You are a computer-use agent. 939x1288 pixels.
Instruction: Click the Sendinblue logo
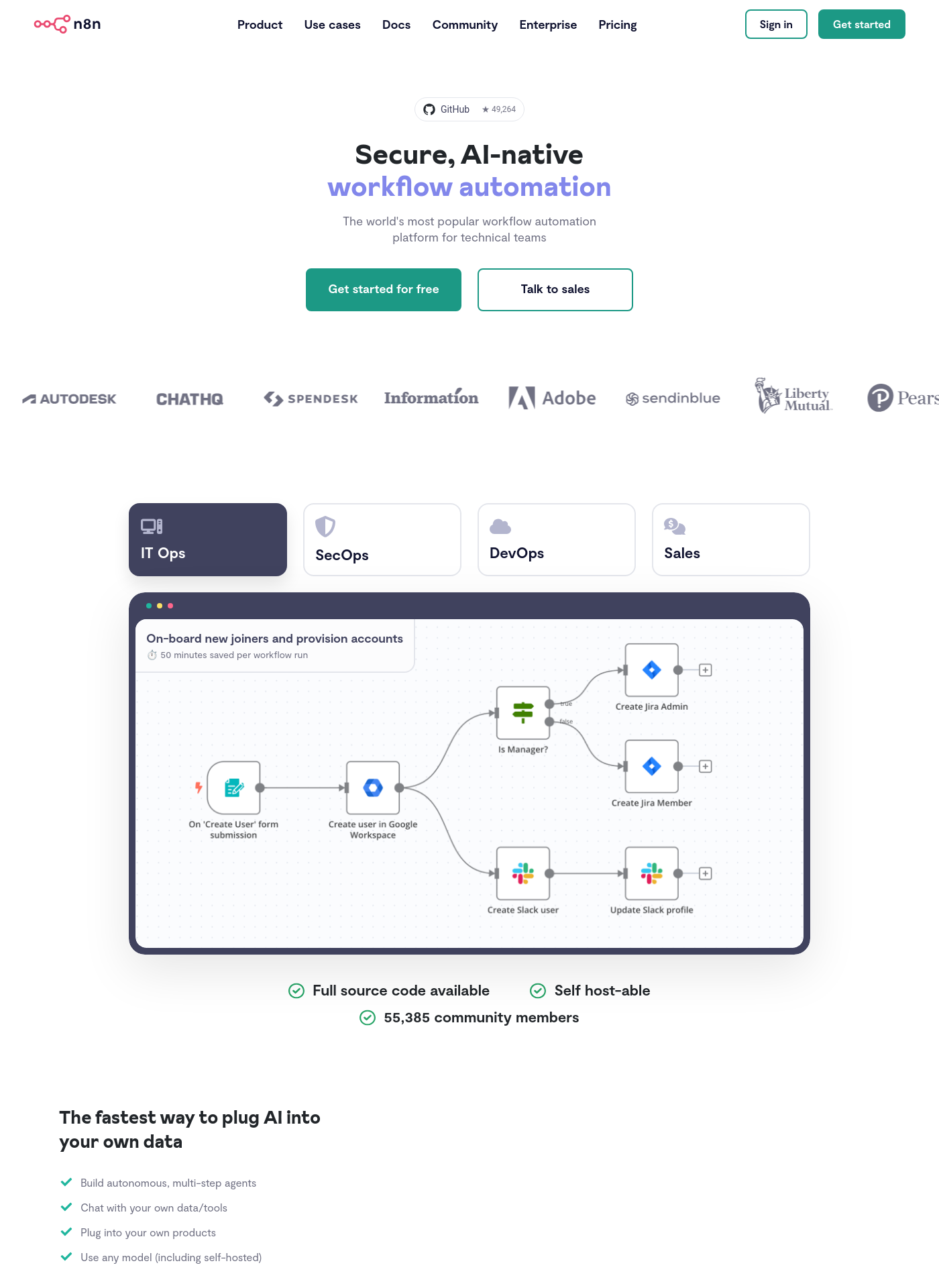pyautogui.click(x=673, y=398)
